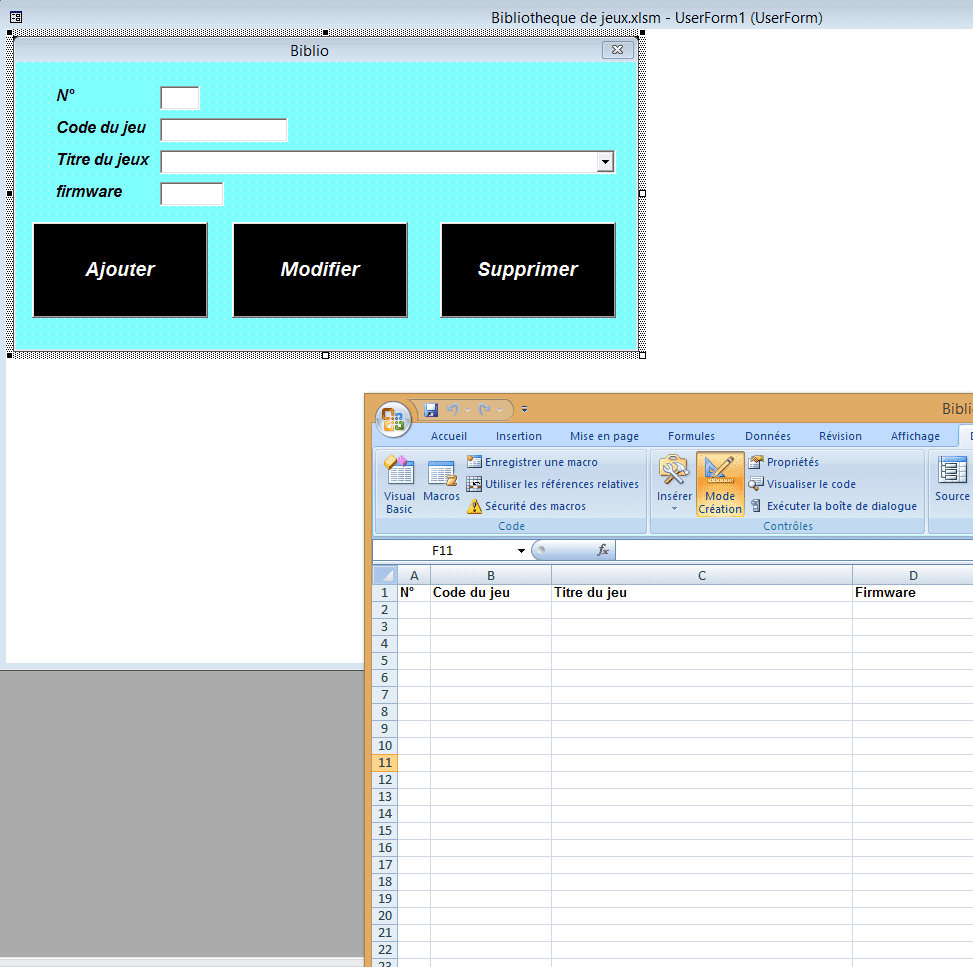Select column C header

702,575
